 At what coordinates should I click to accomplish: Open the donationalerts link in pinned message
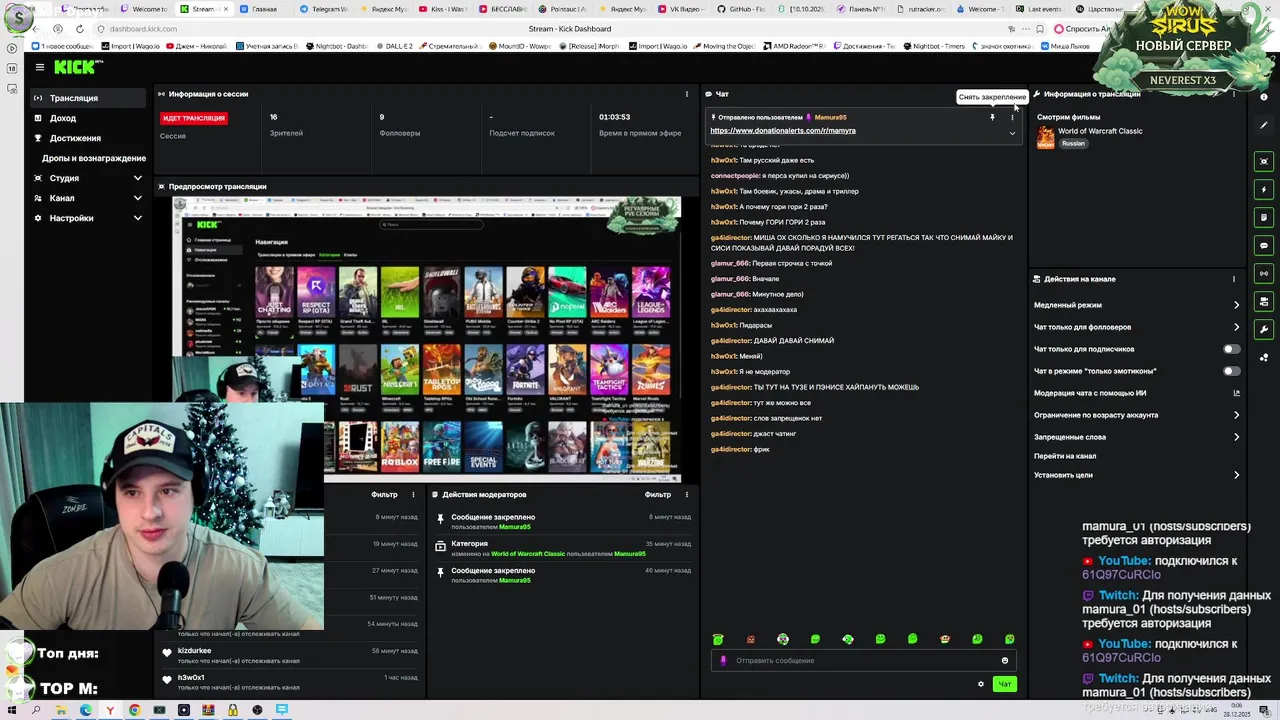(783, 131)
